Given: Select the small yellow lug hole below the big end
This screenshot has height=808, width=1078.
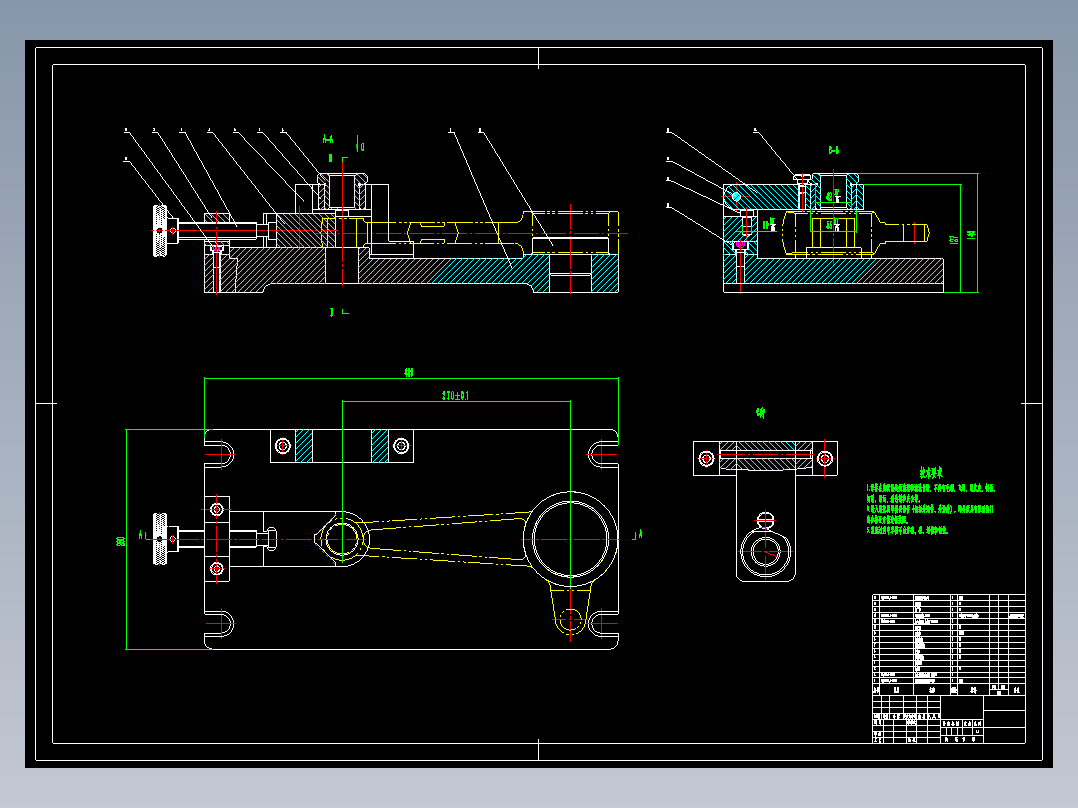Looking at the screenshot, I should 571,620.
